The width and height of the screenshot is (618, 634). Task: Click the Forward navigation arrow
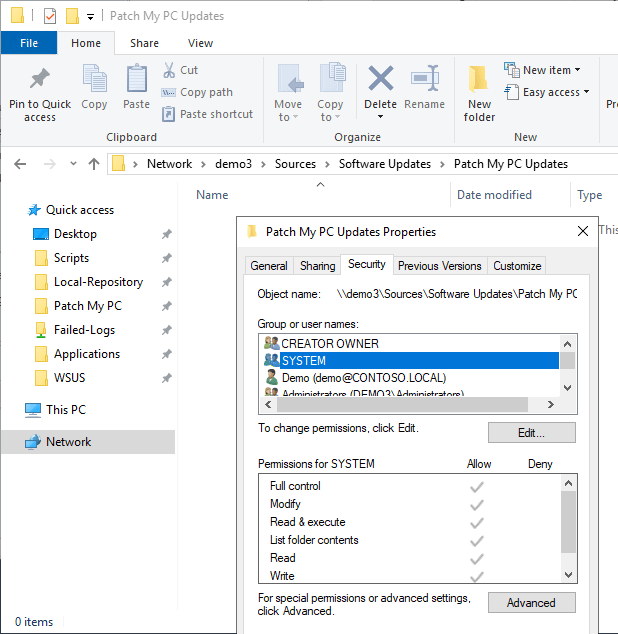click(x=49, y=164)
